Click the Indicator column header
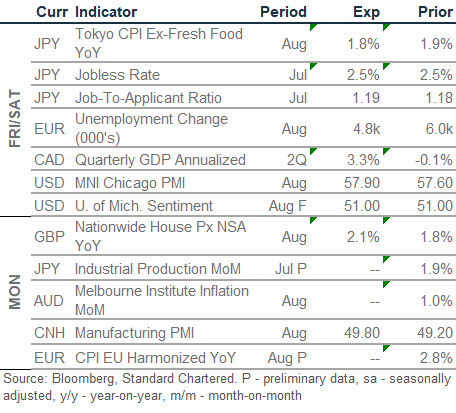 click(106, 12)
